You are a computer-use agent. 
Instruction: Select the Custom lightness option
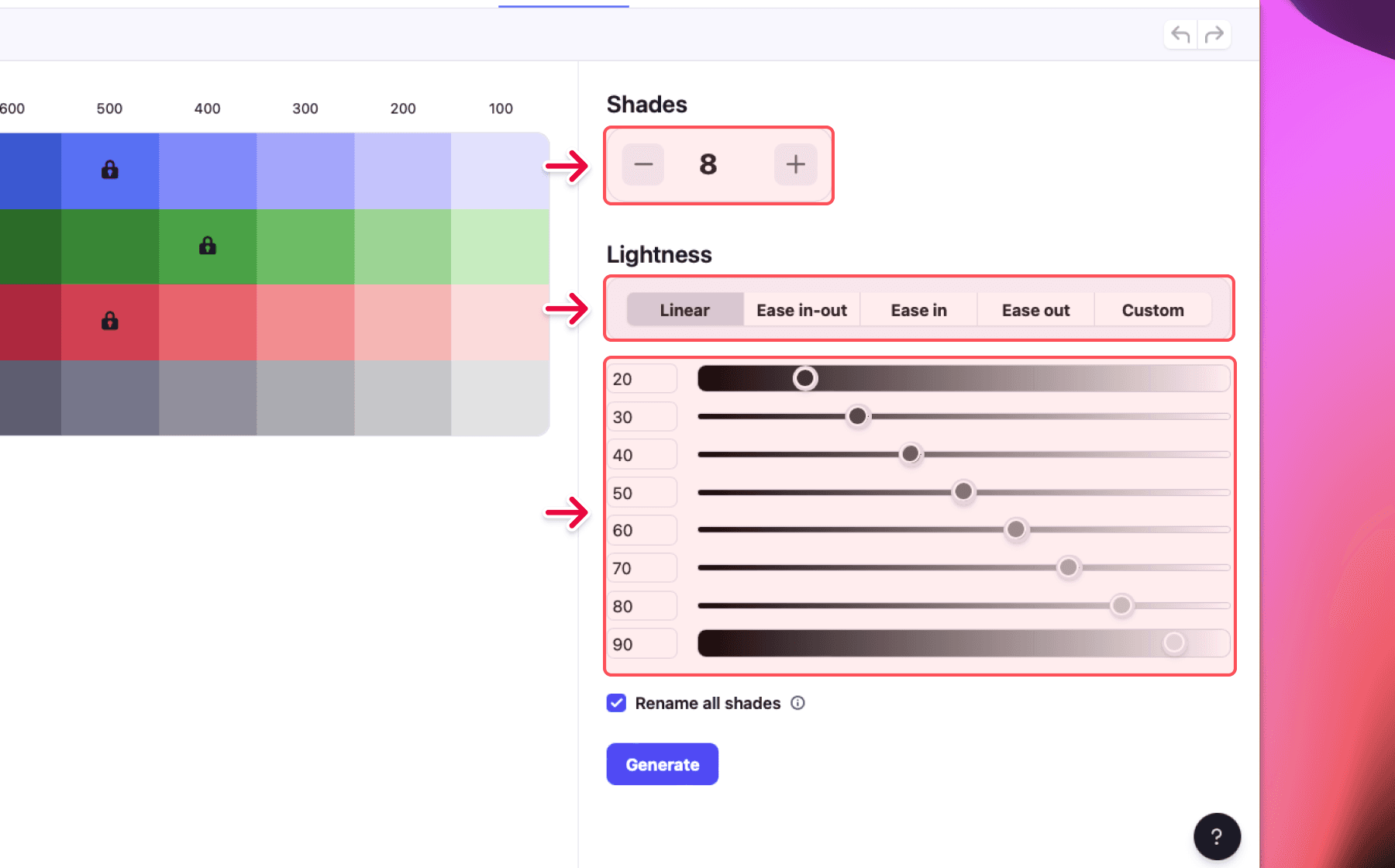(1152, 310)
